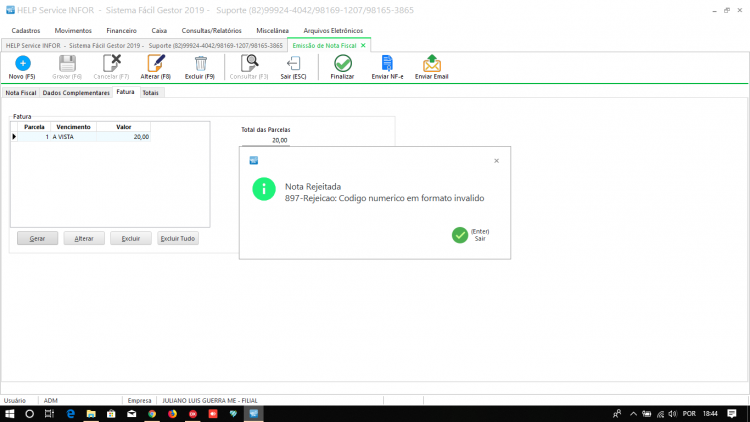The height and width of the screenshot is (422, 750).
Task: Open the Consultas/Relatórios menu
Action: [x=211, y=31]
